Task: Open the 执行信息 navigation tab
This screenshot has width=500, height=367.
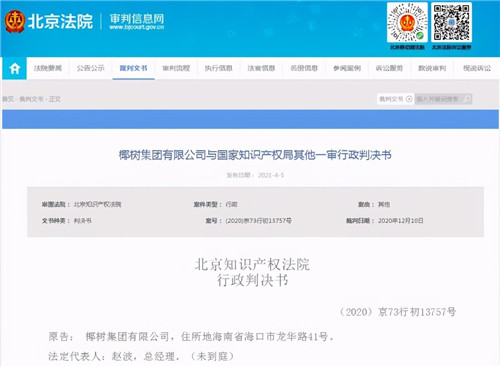Action: click(219, 68)
